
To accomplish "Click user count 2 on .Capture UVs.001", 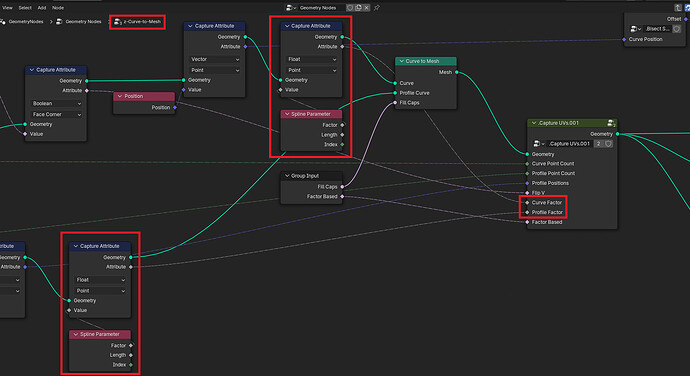I will point(598,144).
